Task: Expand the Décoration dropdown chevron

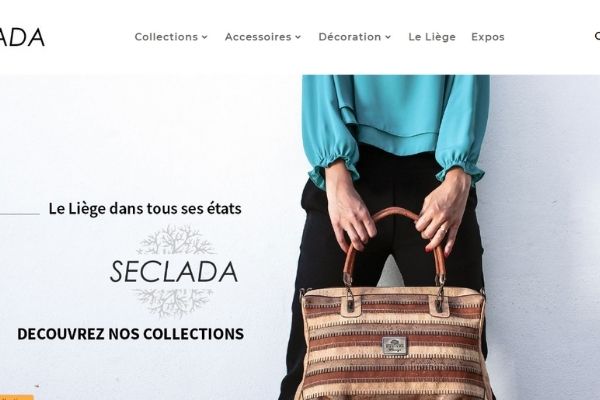Action: point(388,37)
